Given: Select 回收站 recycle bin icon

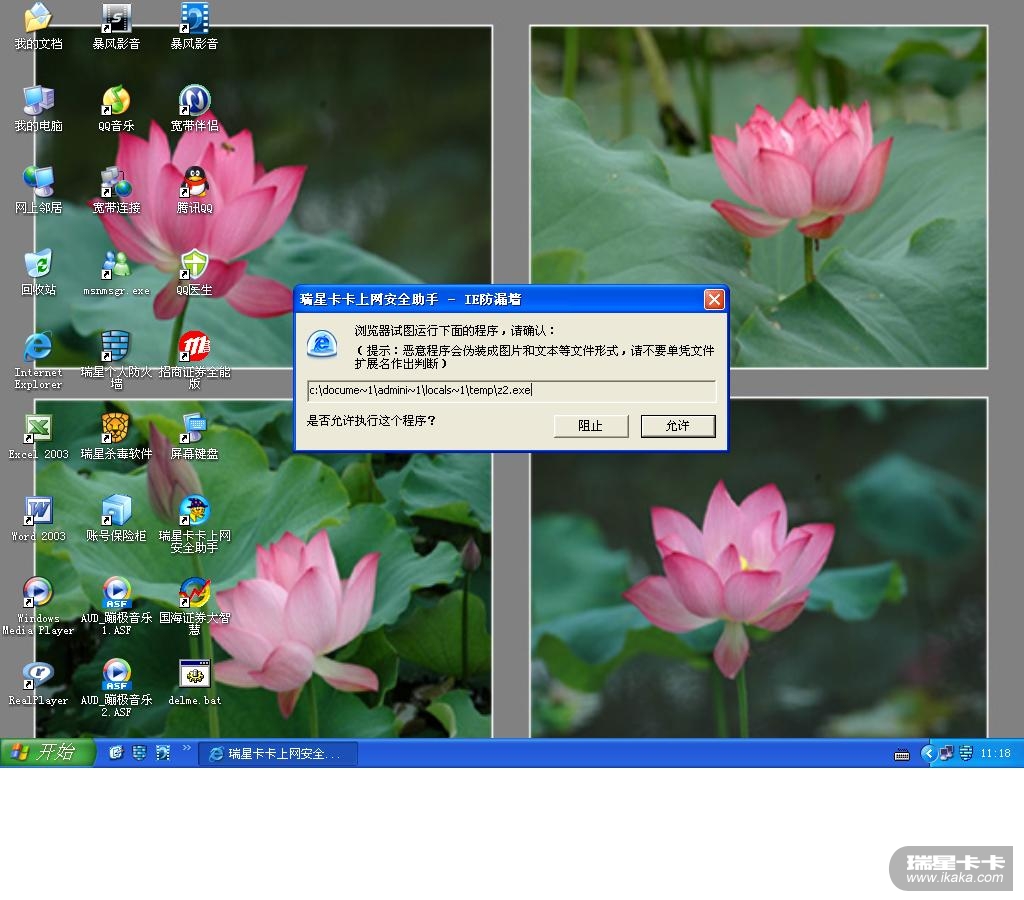Looking at the screenshot, I should tap(38, 272).
